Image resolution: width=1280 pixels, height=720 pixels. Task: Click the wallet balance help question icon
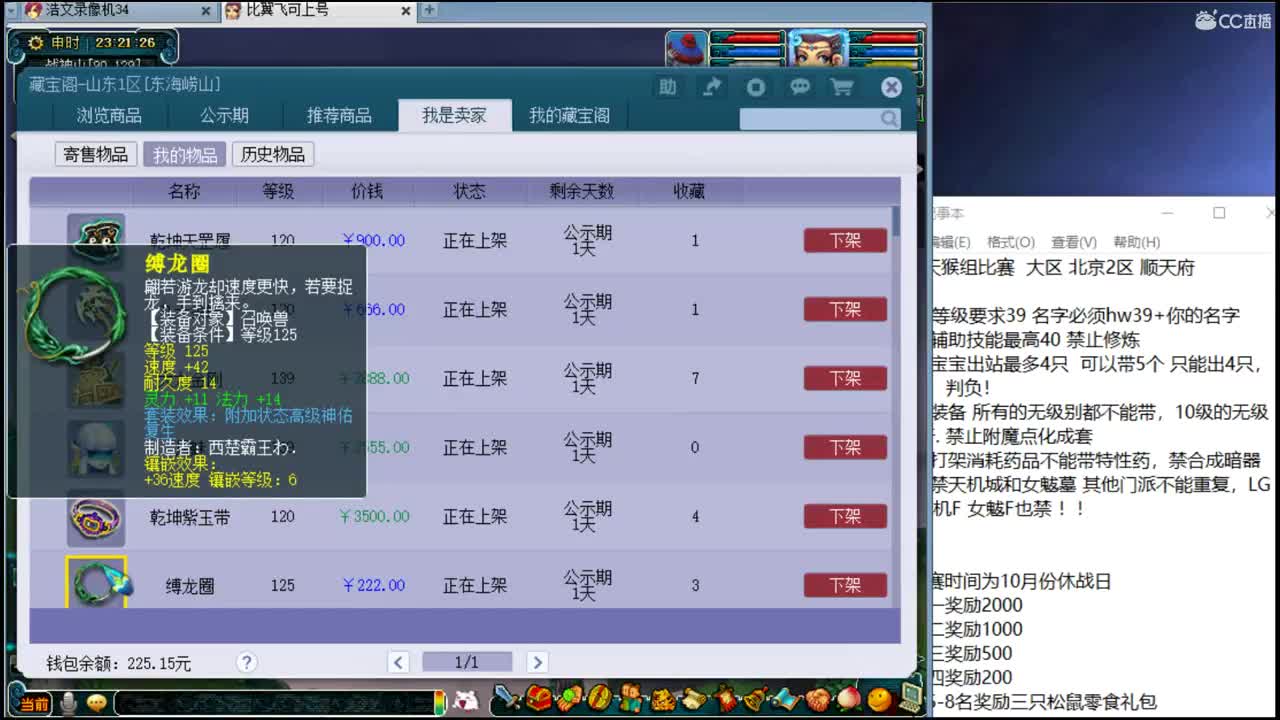click(x=246, y=662)
